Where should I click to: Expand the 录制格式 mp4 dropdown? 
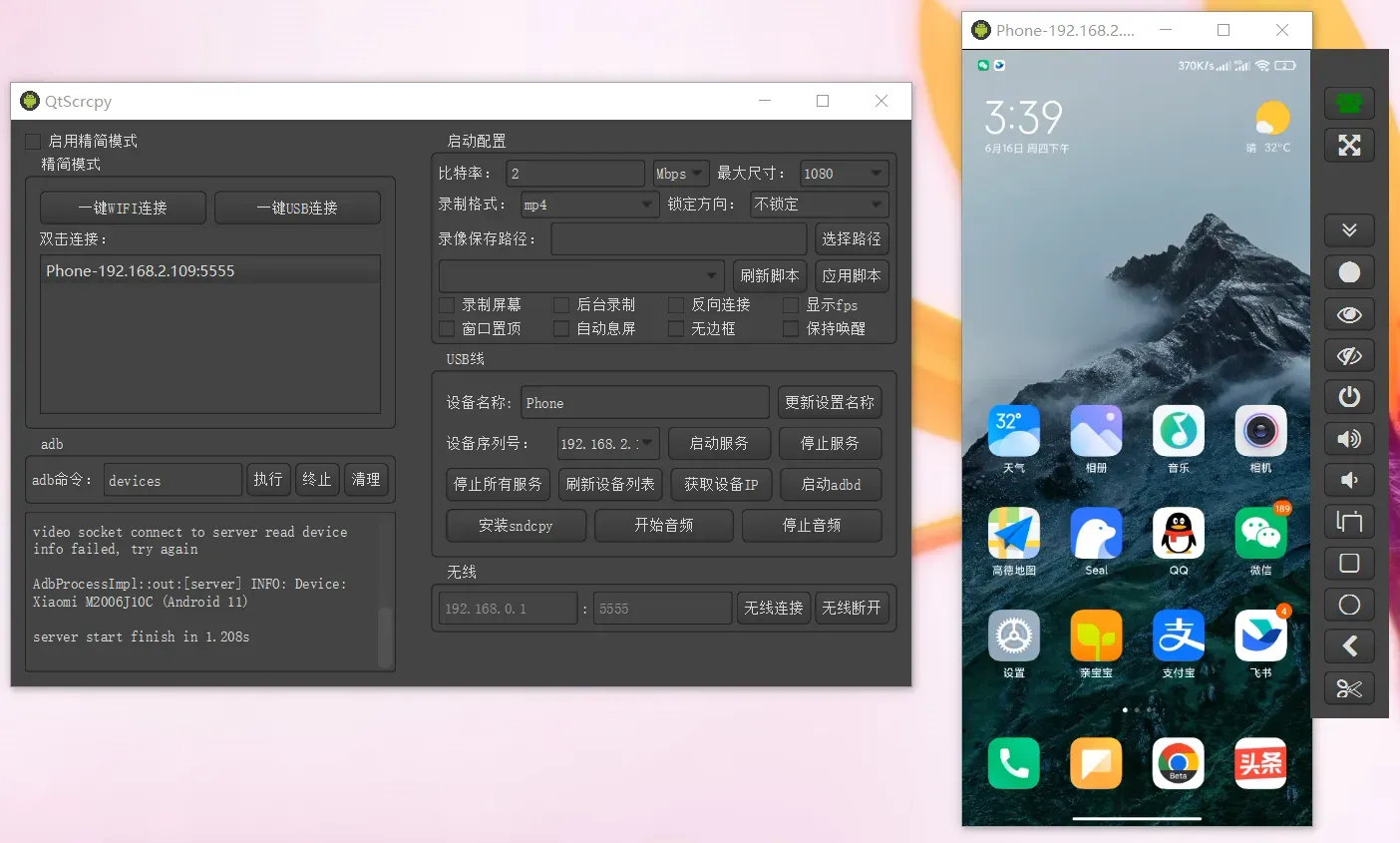(x=590, y=205)
